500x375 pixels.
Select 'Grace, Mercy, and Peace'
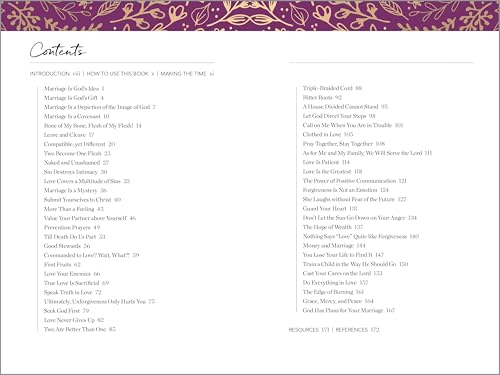click(338, 301)
